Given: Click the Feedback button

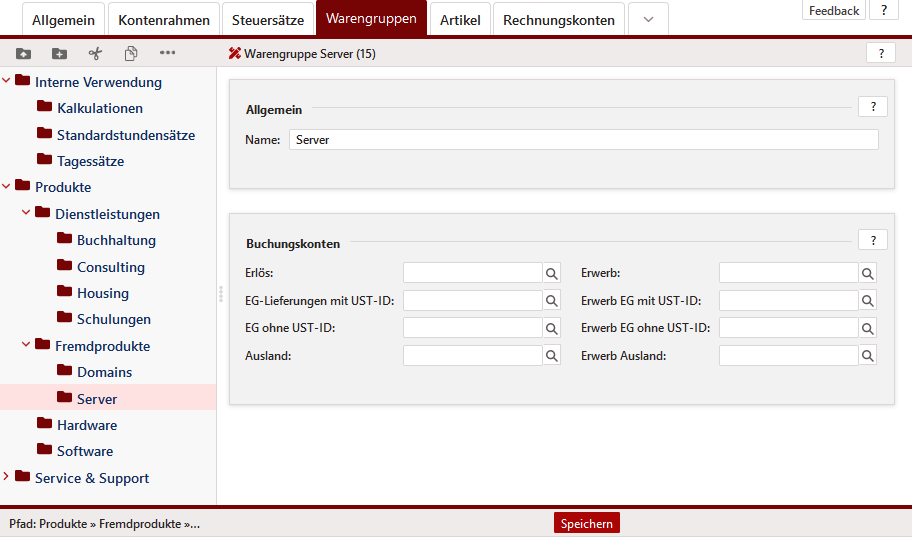Looking at the screenshot, I should click(x=834, y=11).
